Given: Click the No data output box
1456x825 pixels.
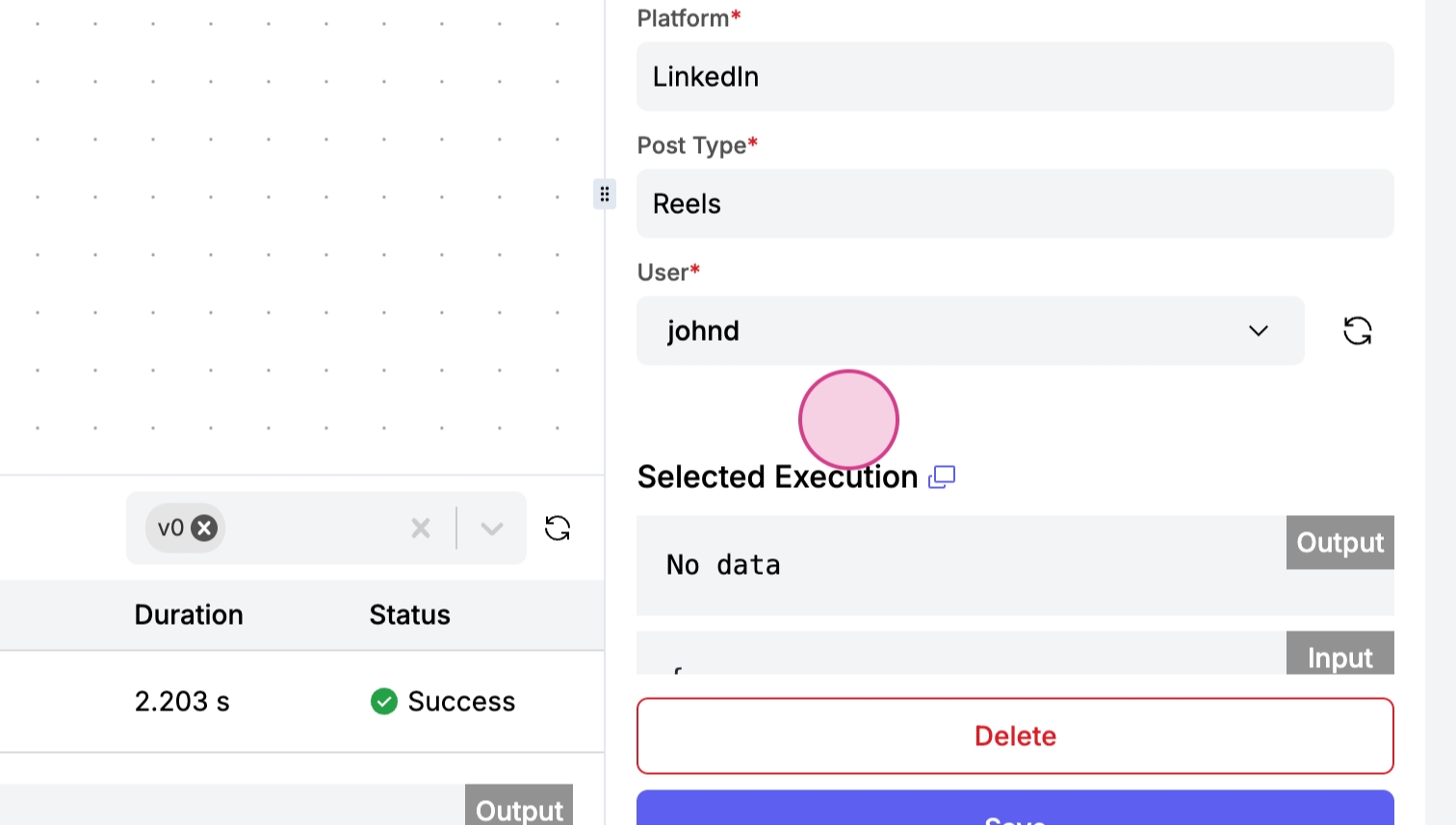Looking at the screenshot, I should pyautogui.click(x=953, y=566).
